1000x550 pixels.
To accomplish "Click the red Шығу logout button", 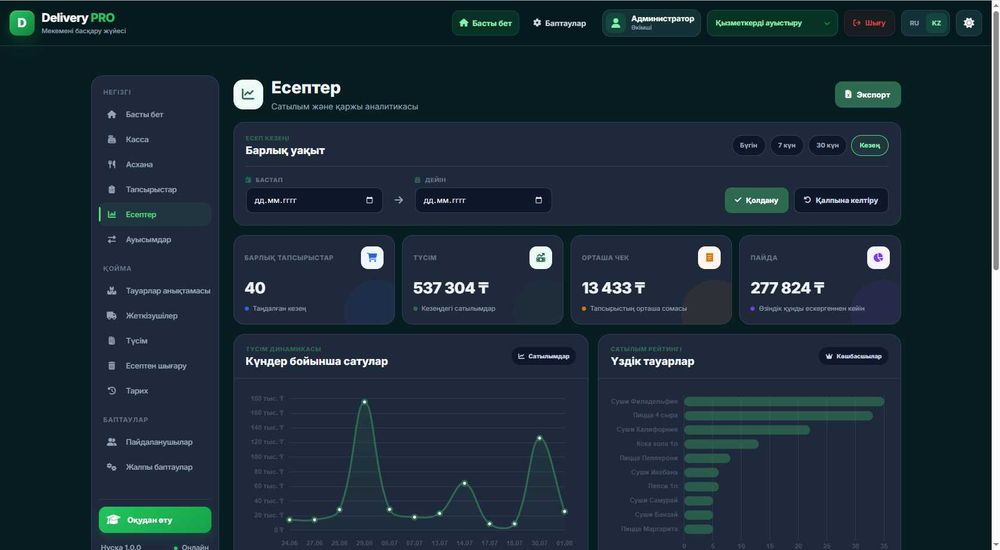I will pyautogui.click(x=869, y=23).
